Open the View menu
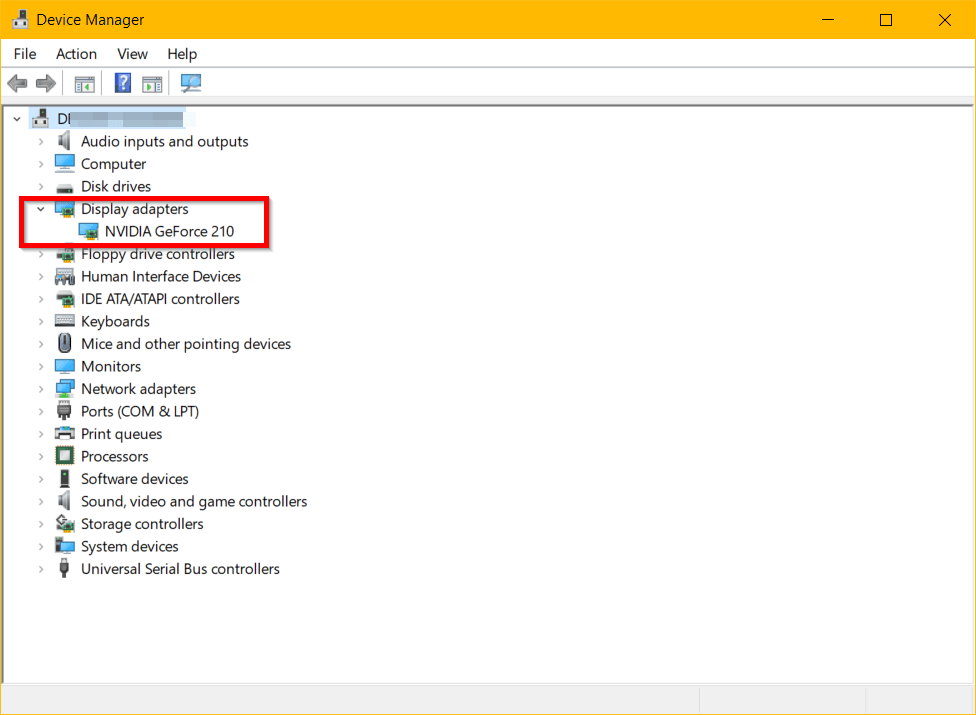This screenshot has height=715, width=976. 131,54
